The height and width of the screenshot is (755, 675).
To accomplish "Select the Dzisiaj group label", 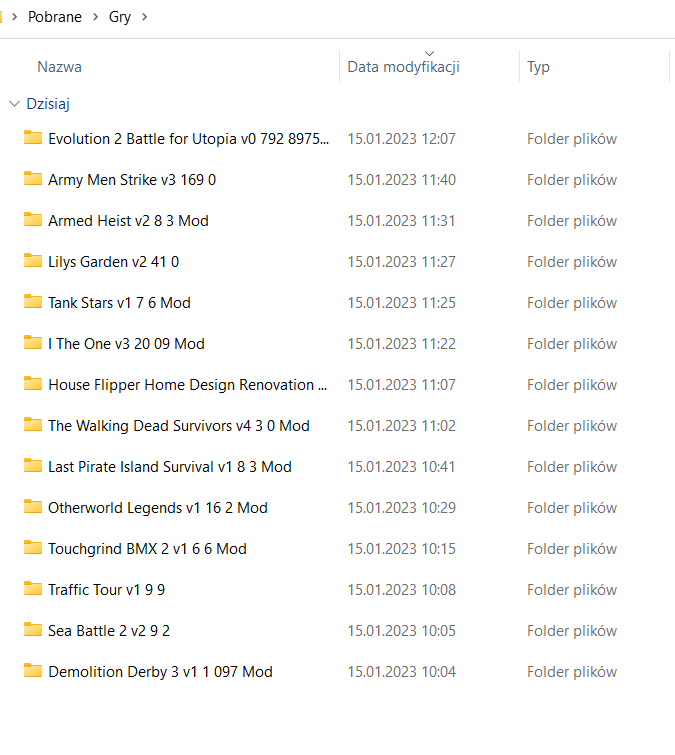I will (48, 104).
